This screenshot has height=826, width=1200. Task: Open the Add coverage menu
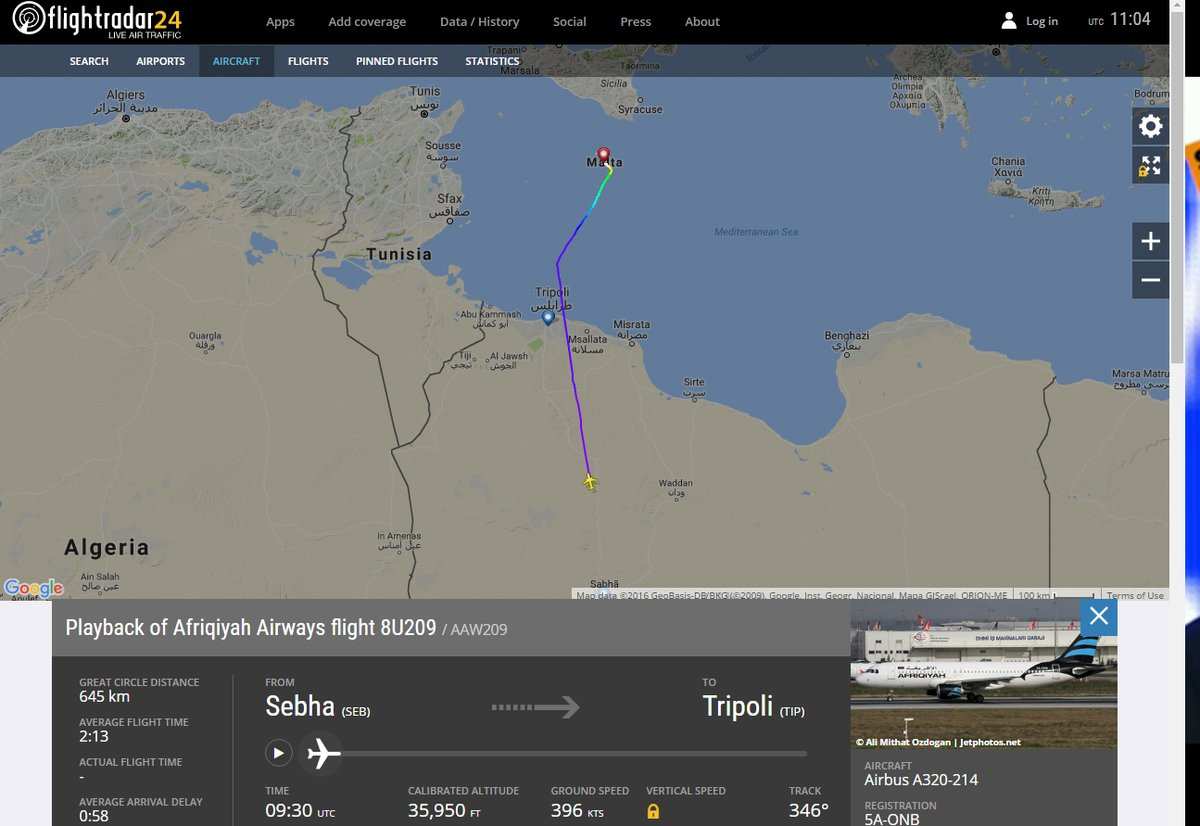367,22
